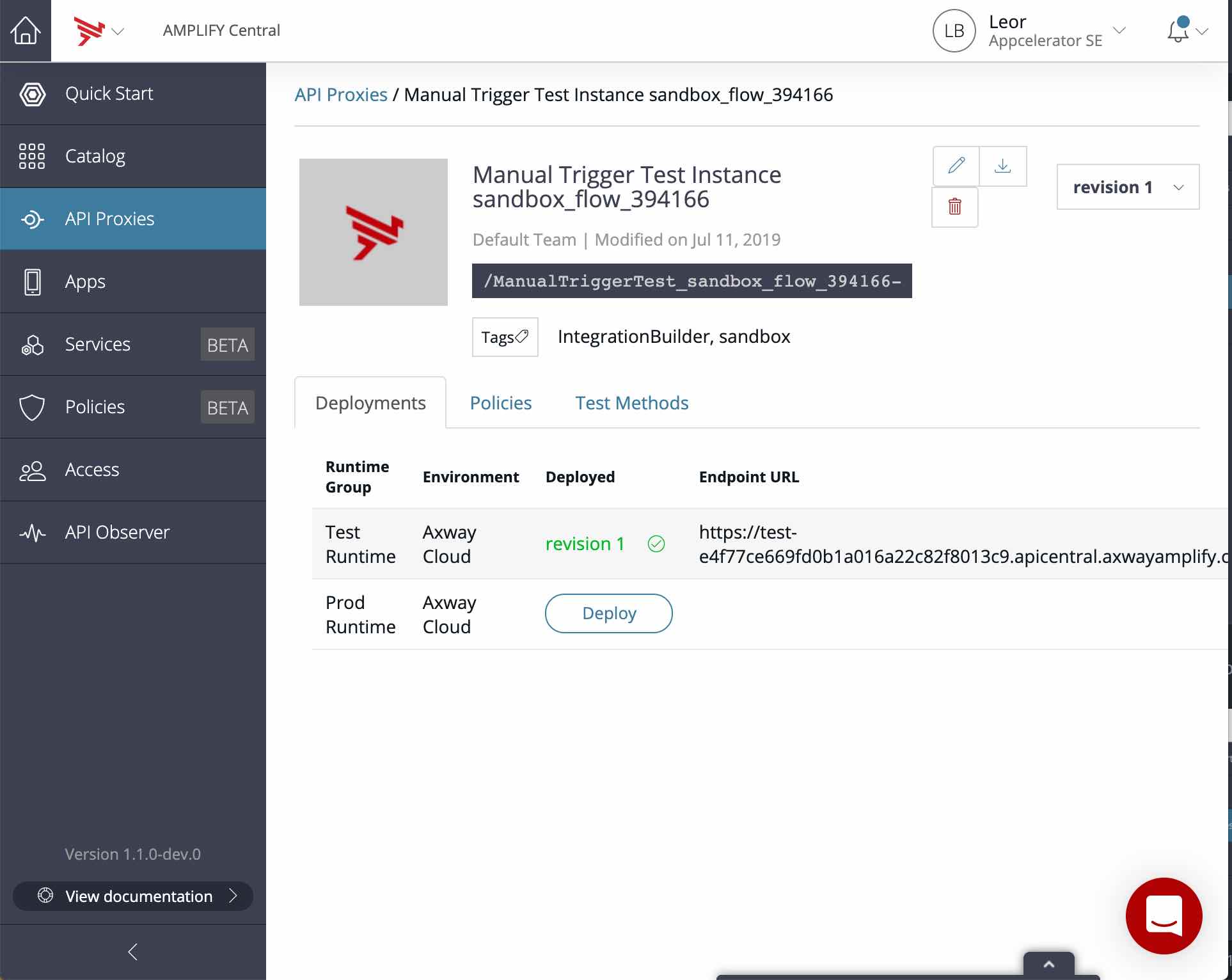Deploy to the Prod Runtime
1232x980 pixels.
(608, 613)
